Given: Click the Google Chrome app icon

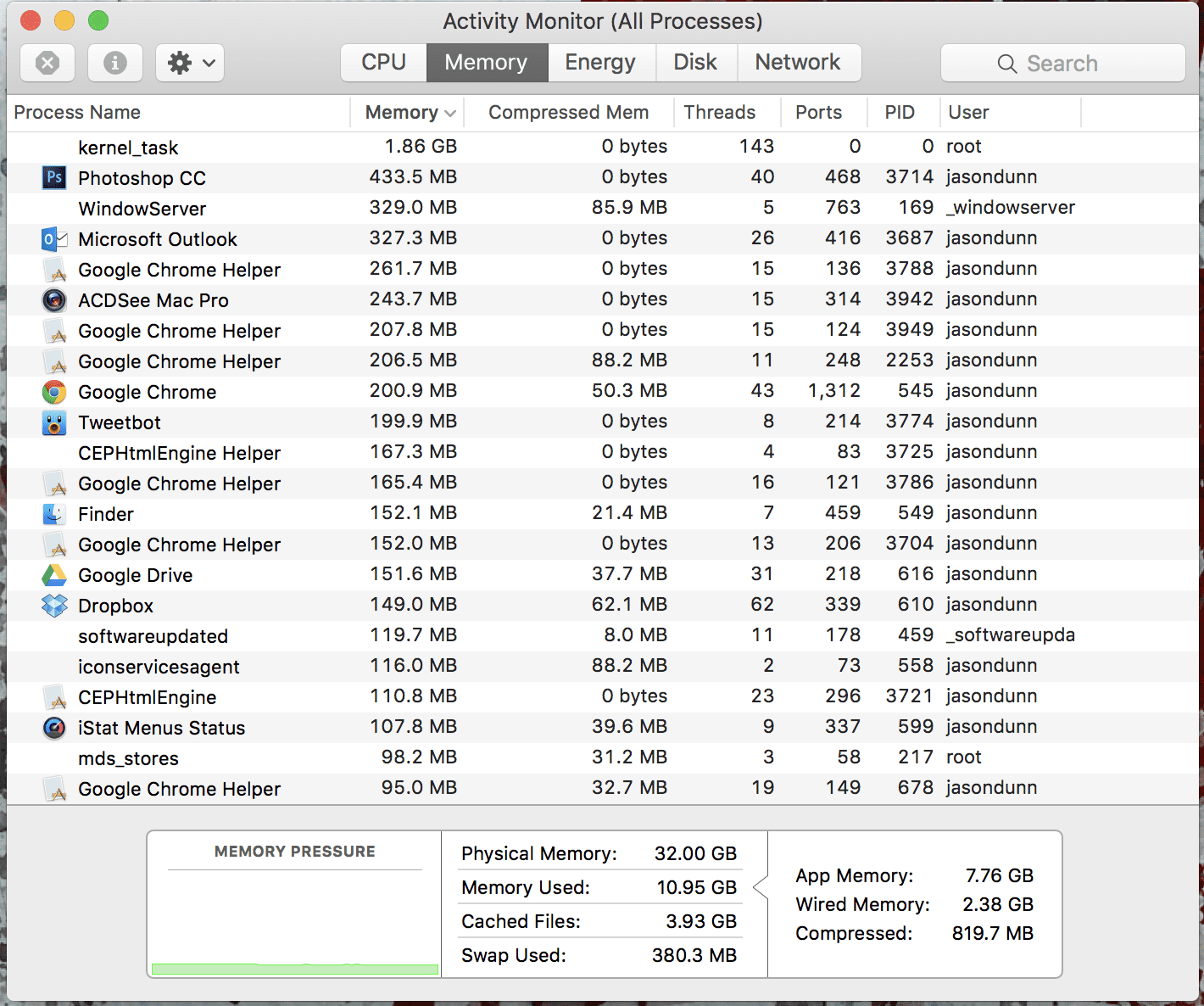Looking at the screenshot, I should (x=54, y=392).
